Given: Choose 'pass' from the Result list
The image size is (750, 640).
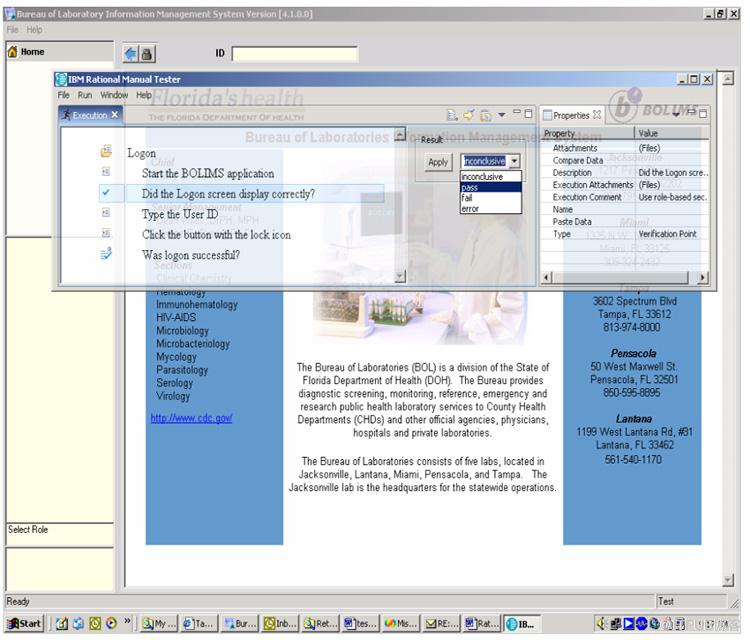Looking at the screenshot, I should pyautogui.click(x=491, y=188).
